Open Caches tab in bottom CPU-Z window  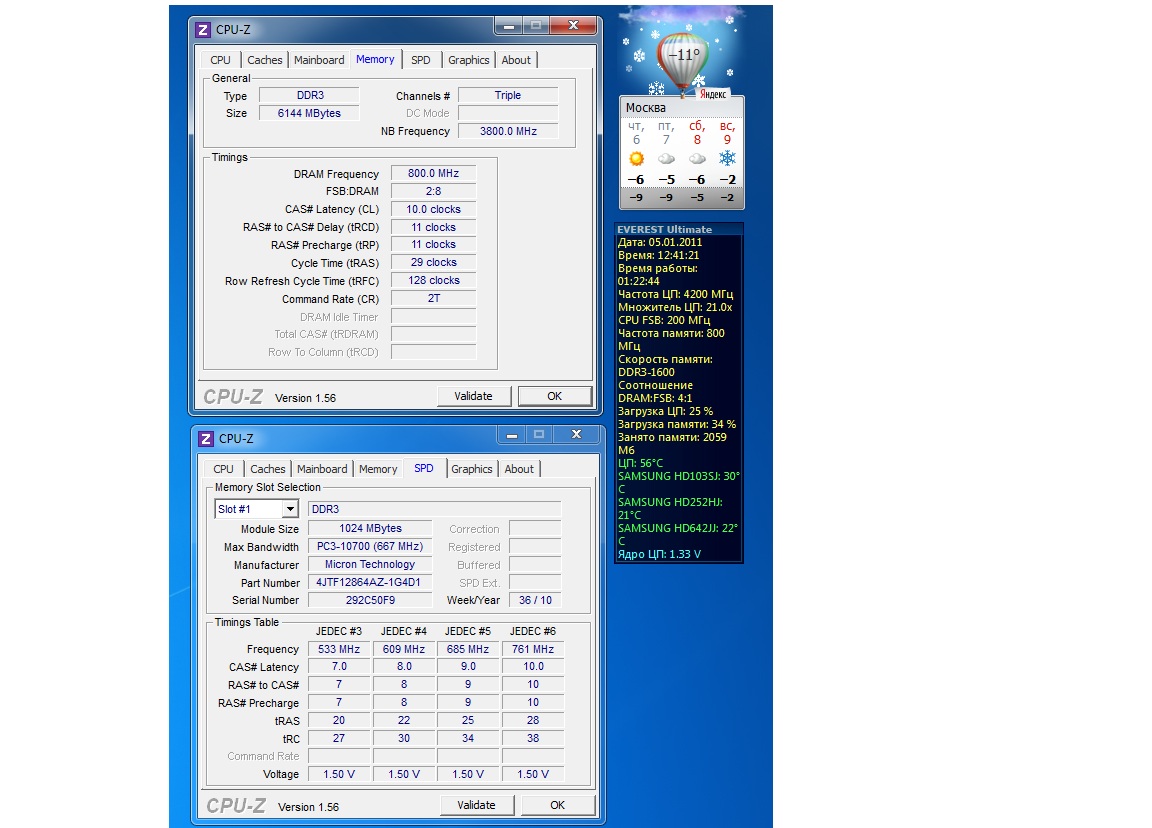(x=268, y=469)
